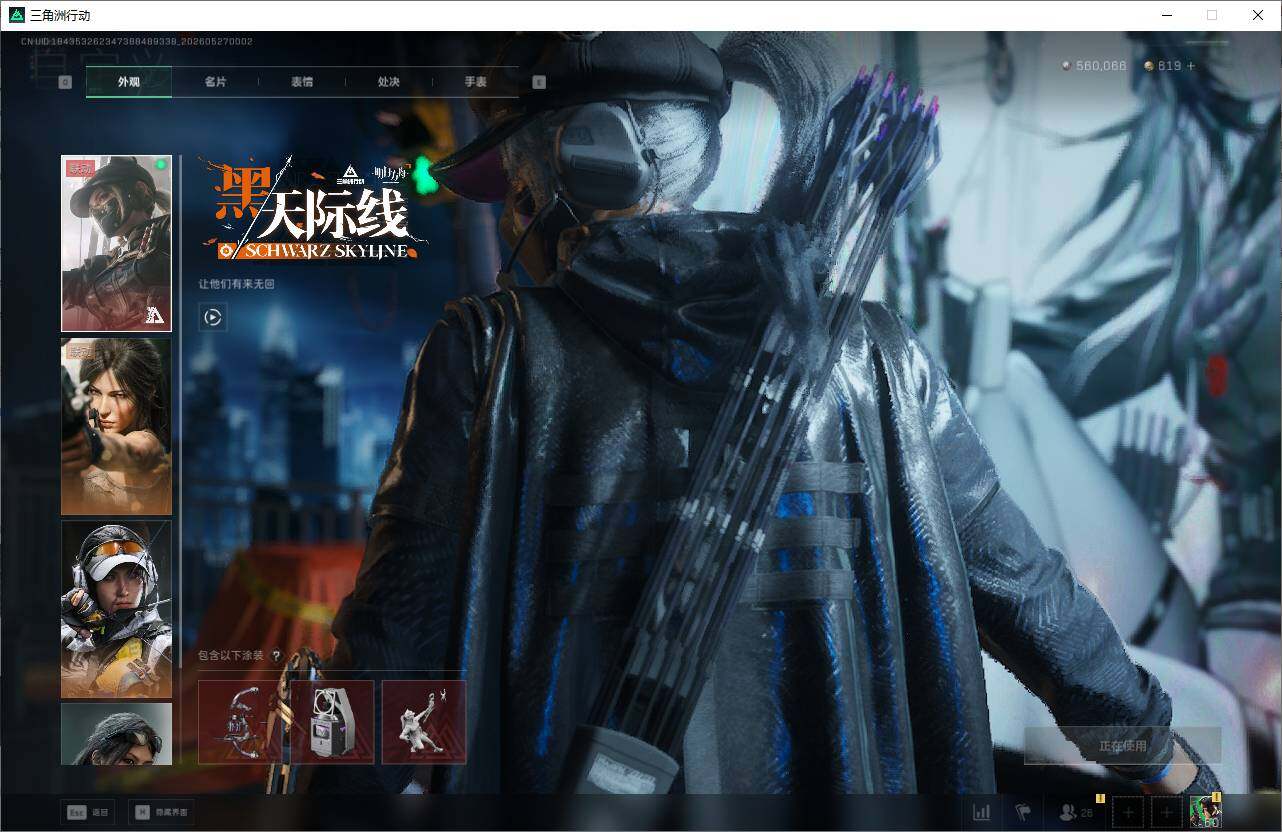
Task: Click the Q previous-tab key icon
Action: [65, 82]
